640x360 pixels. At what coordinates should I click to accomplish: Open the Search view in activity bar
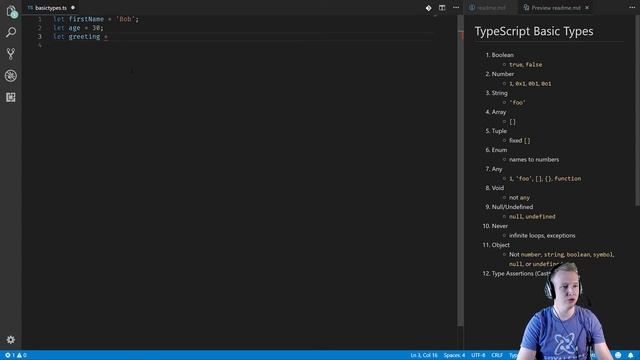(11, 32)
